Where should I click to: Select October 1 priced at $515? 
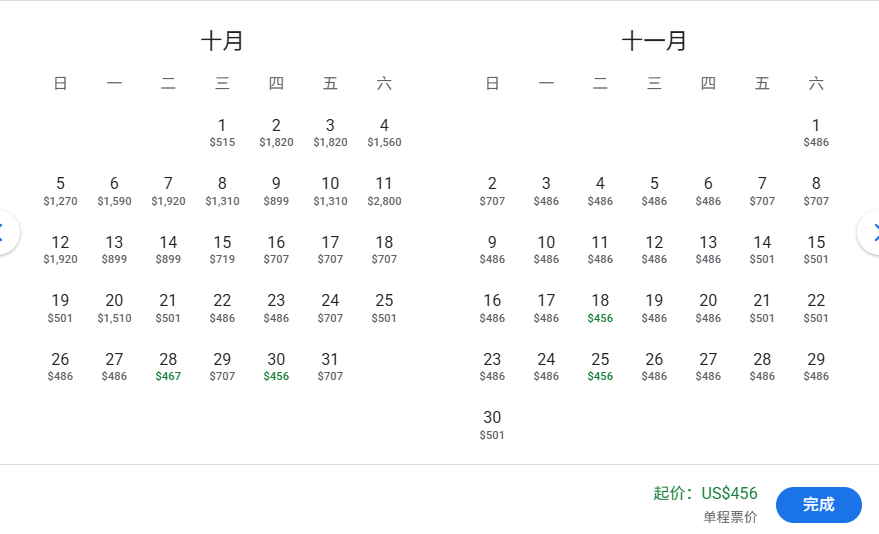pyautogui.click(x=222, y=133)
